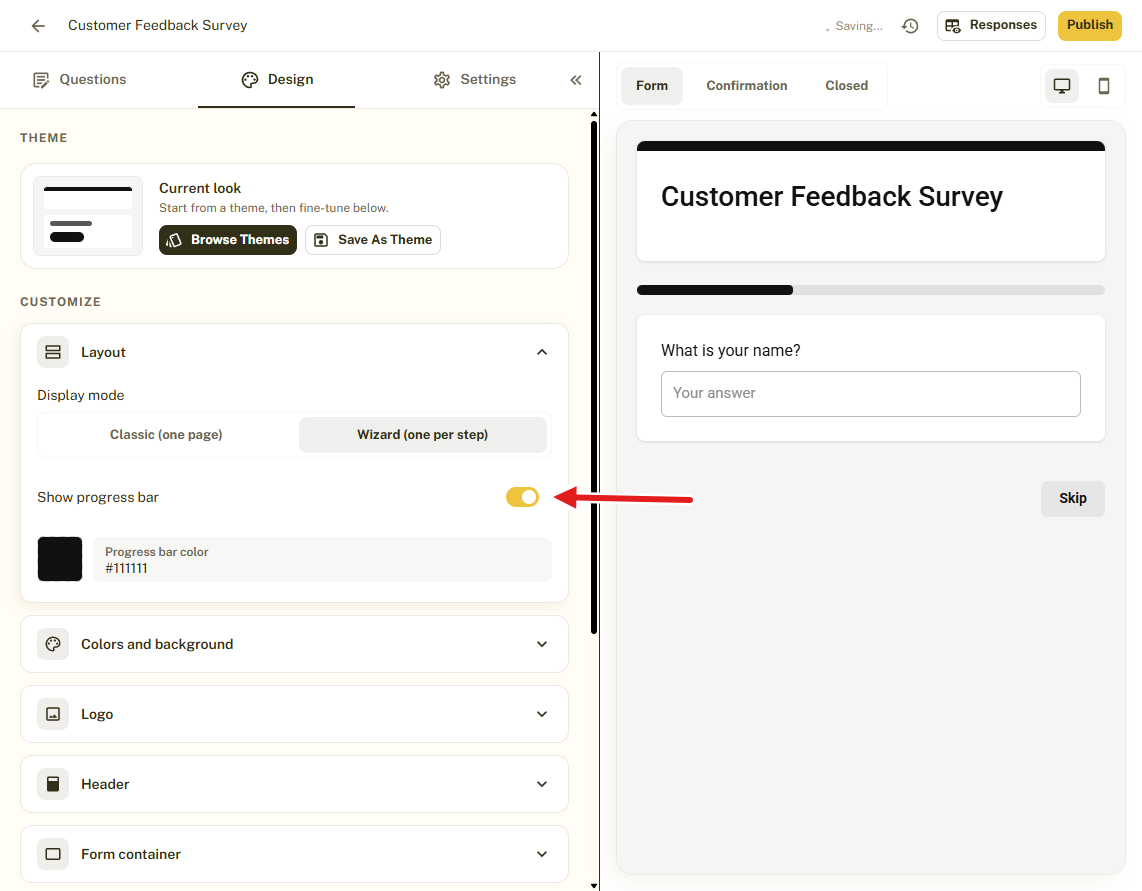Click the Form container icon
The image size is (1142, 891).
pyautogui.click(x=53, y=854)
